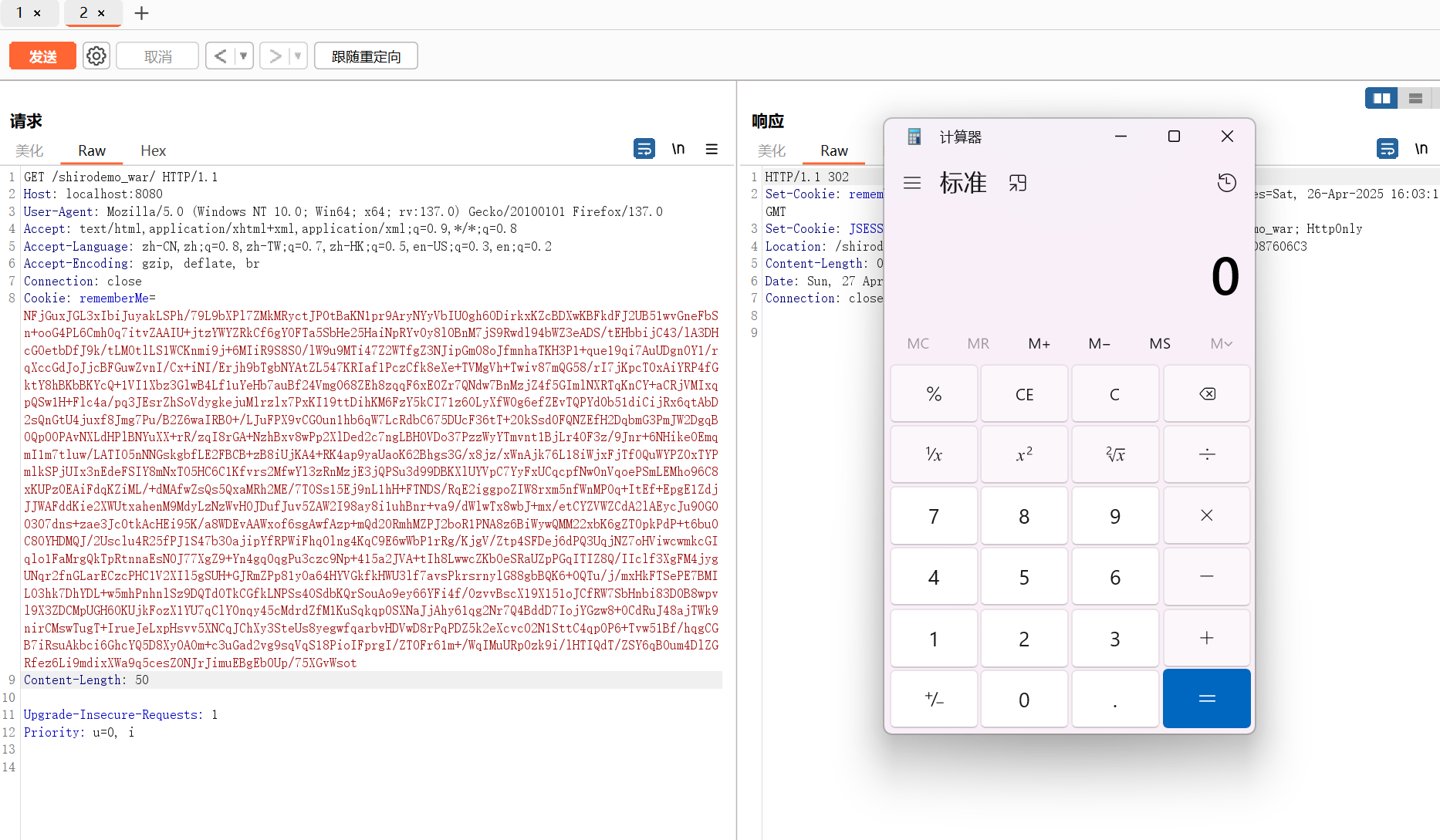Switch to side-by-side layout view
1440x840 pixels.
[x=1381, y=98]
